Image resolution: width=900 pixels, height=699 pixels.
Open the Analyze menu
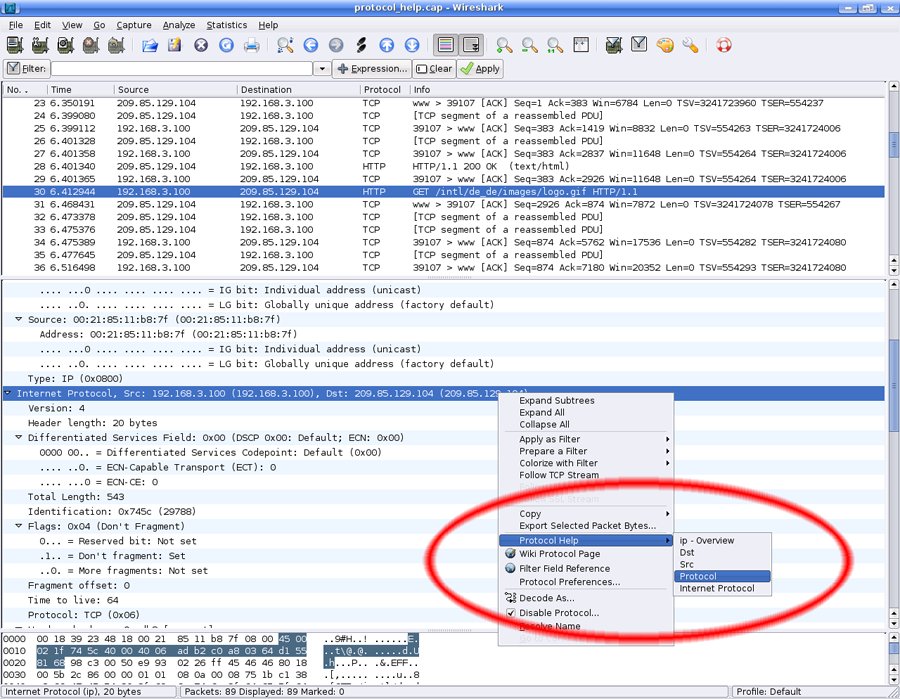coord(179,25)
